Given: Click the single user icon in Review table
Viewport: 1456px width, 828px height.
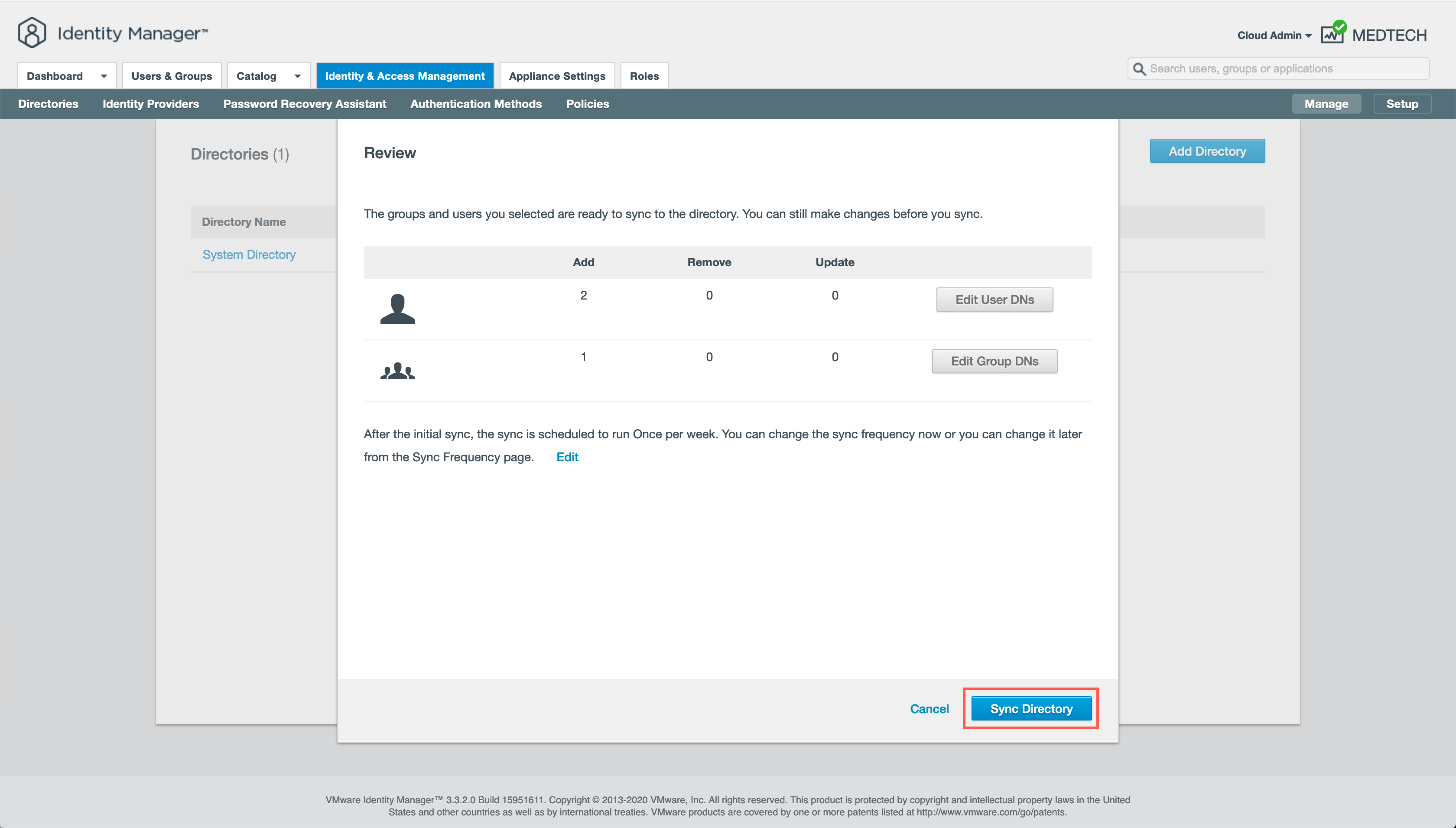Looking at the screenshot, I should tap(397, 309).
